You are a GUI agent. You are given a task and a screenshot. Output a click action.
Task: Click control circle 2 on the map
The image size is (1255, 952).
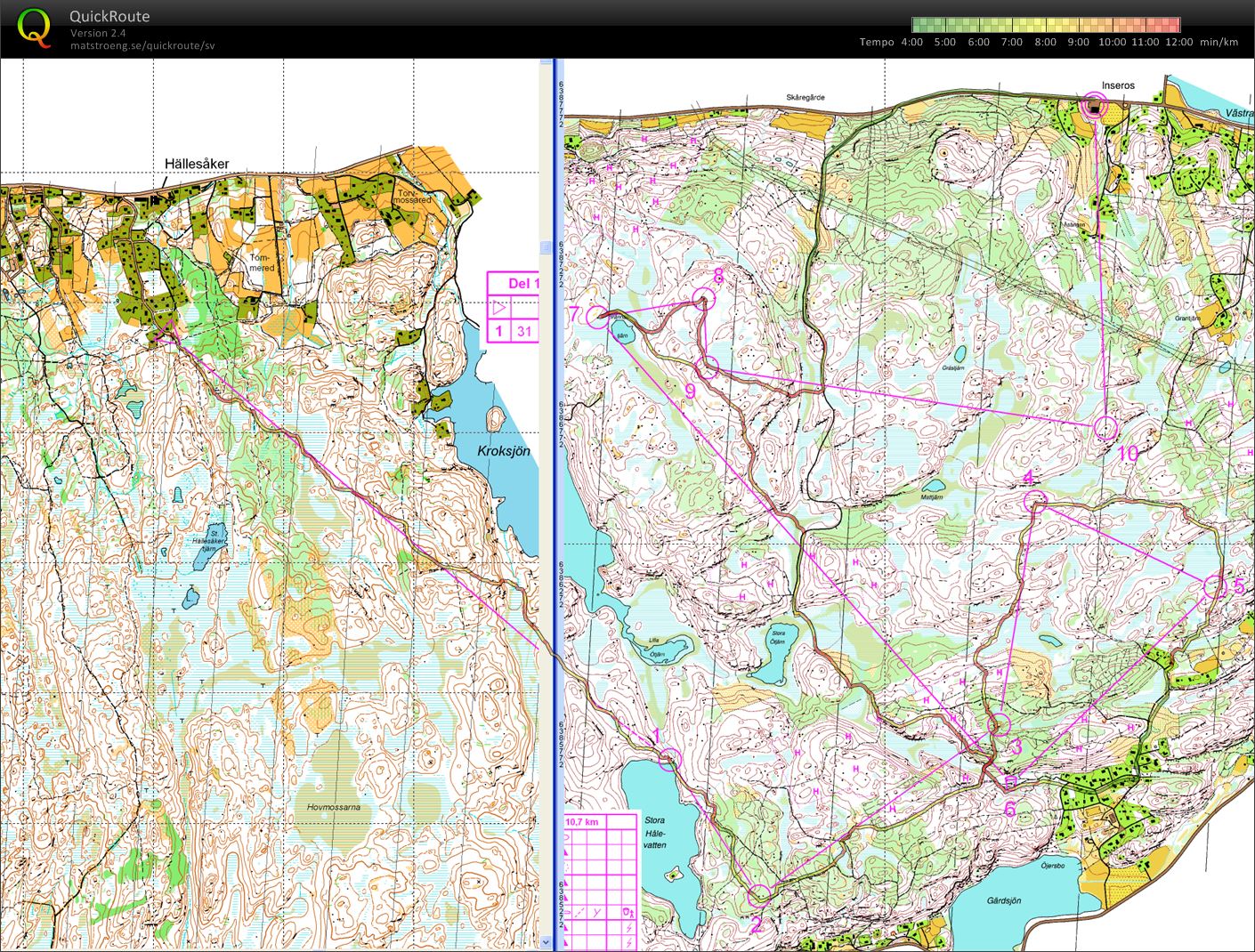coord(759,896)
